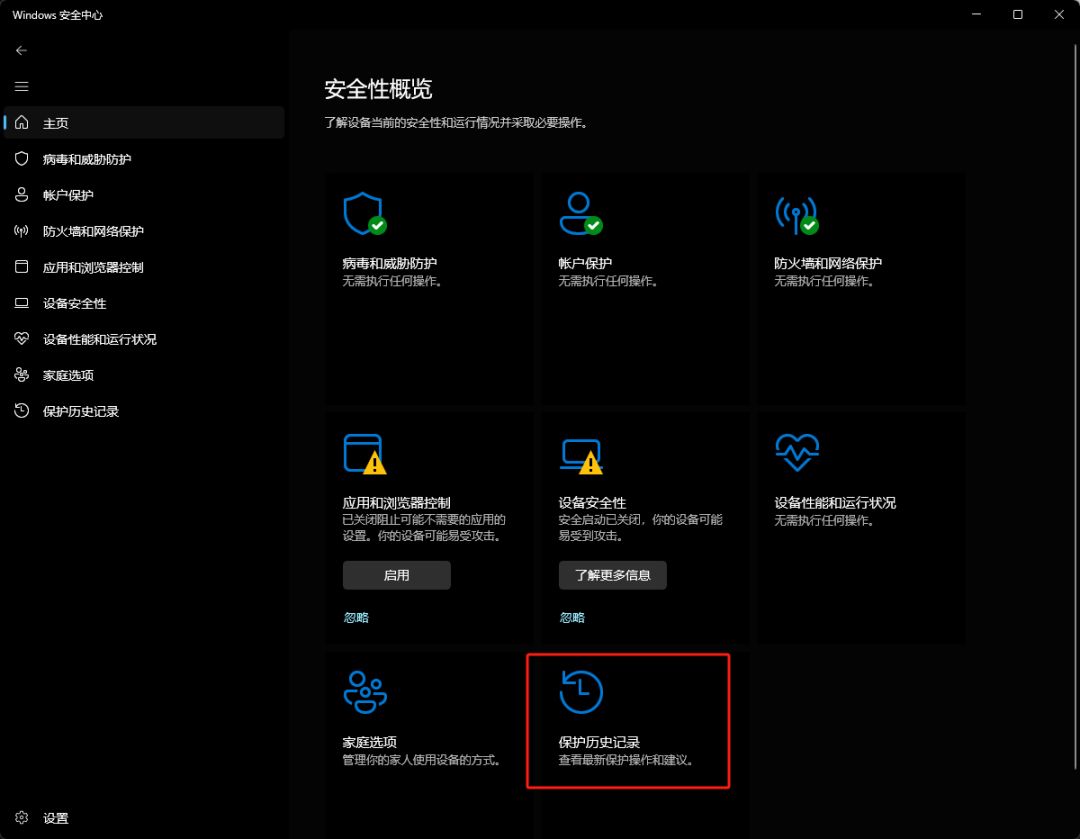Image resolution: width=1080 pixels, height=839 pixels.
Task: Click 忽略 link under 应用和浏览器控制
Action: pyautogui.click(x=356, y=617)
